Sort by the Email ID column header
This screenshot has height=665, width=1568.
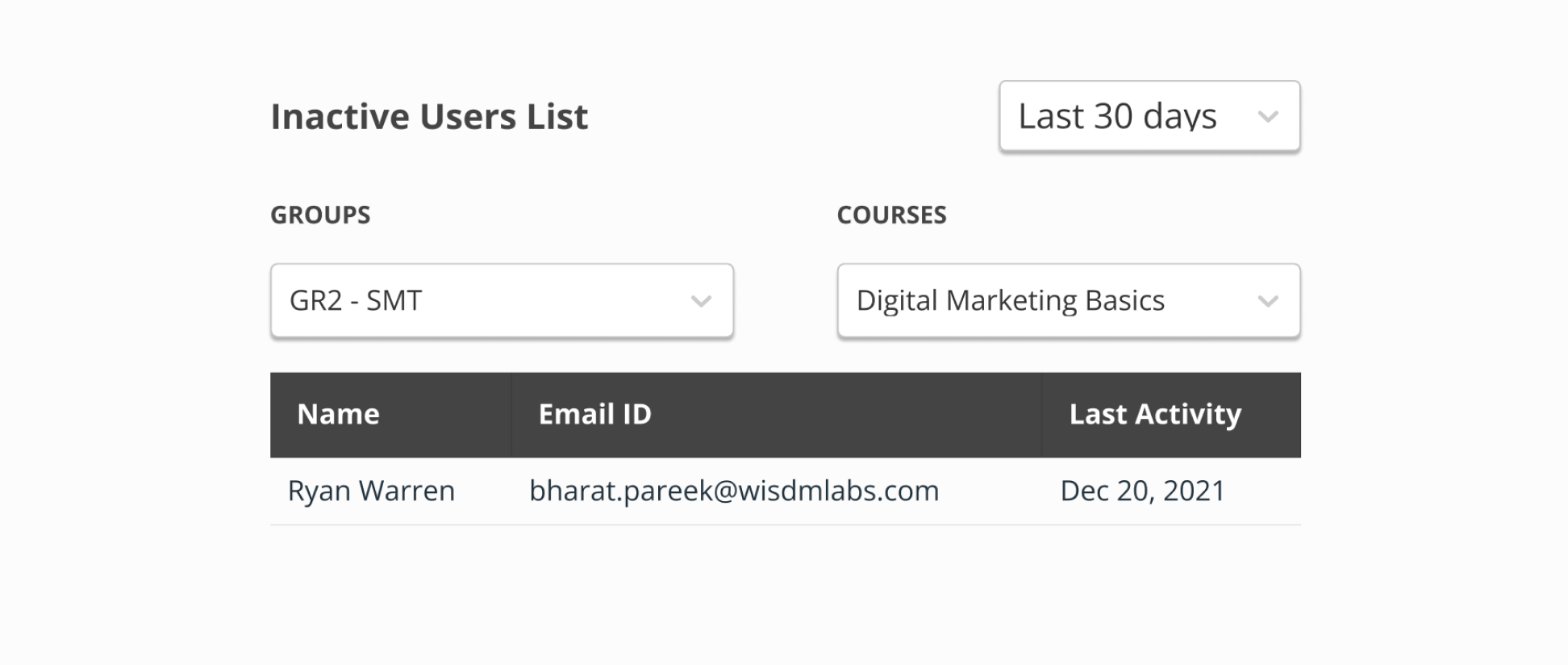(x=594, y=414)
